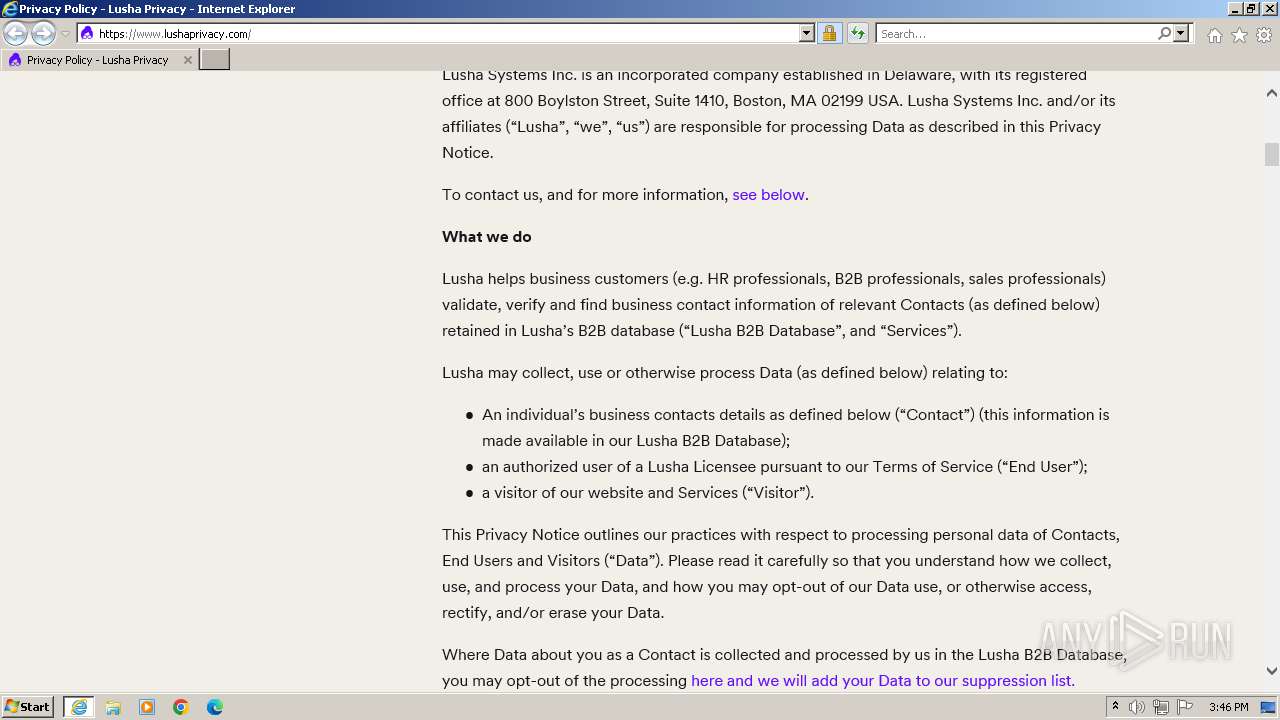Launch Microsoft Edge from taskbar

click(x=215, y=707)
